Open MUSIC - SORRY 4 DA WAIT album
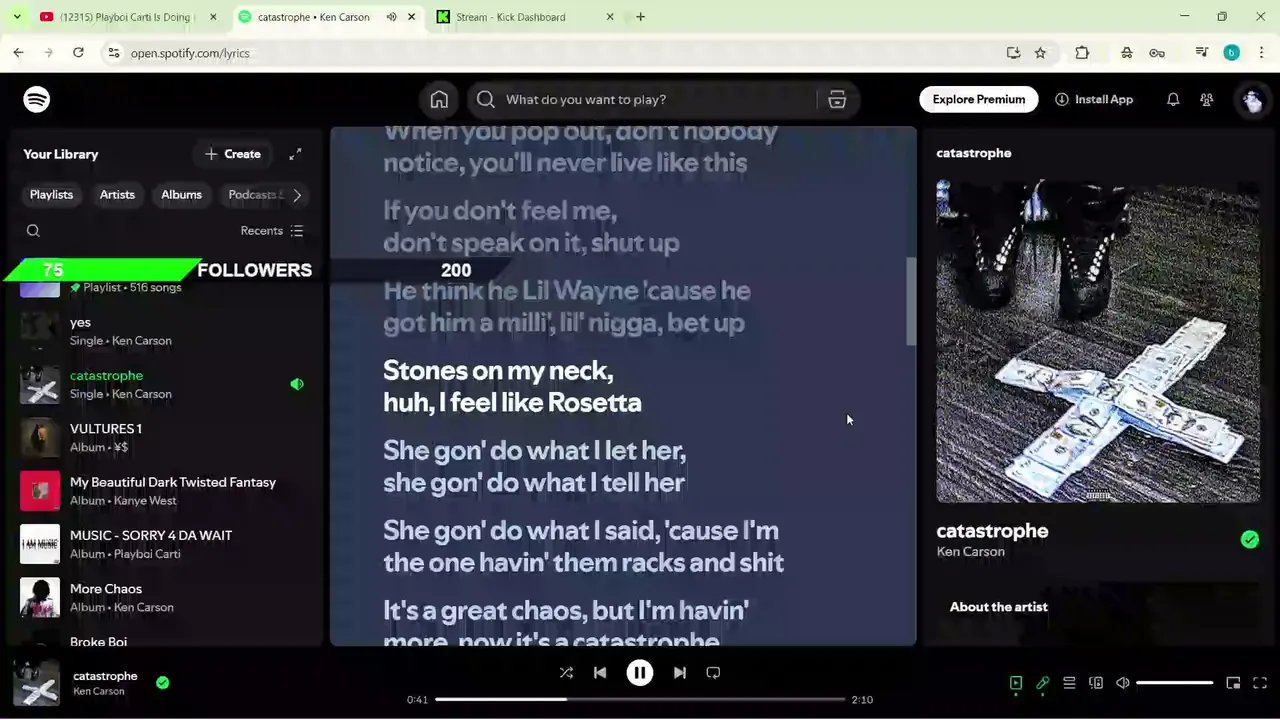The width and height of the screenshot is (1280, 720). [x=163, y=544]
